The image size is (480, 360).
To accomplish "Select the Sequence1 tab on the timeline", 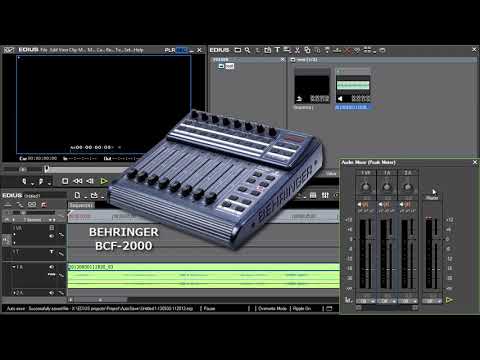I will click(81, 206).
